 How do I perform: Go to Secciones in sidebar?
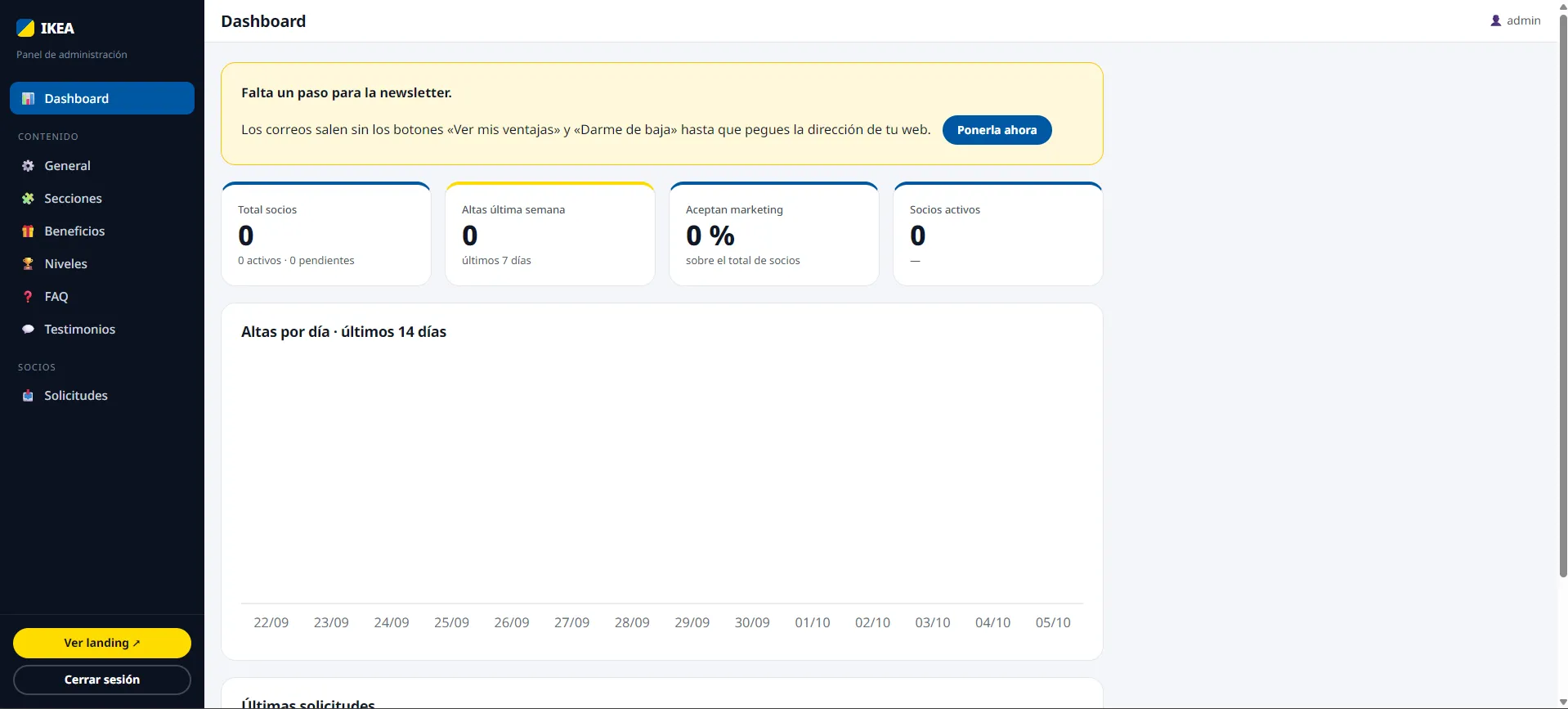(x=102, y=199)
